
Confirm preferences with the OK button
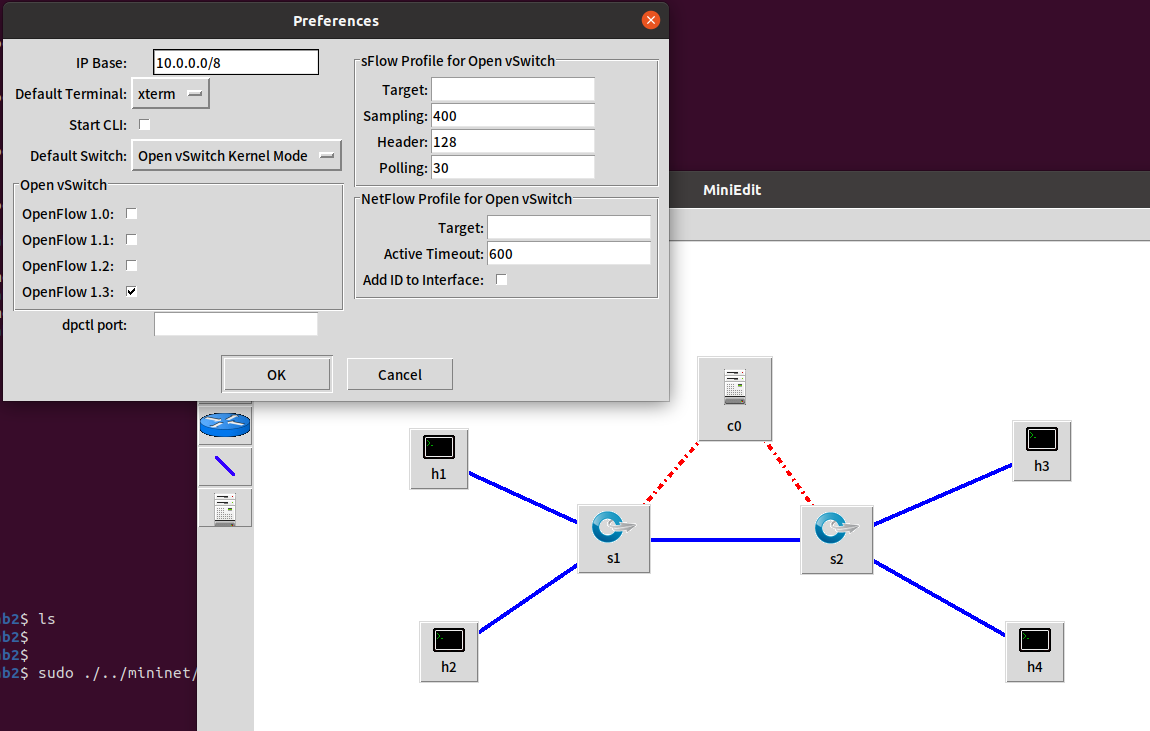point(276,375)
